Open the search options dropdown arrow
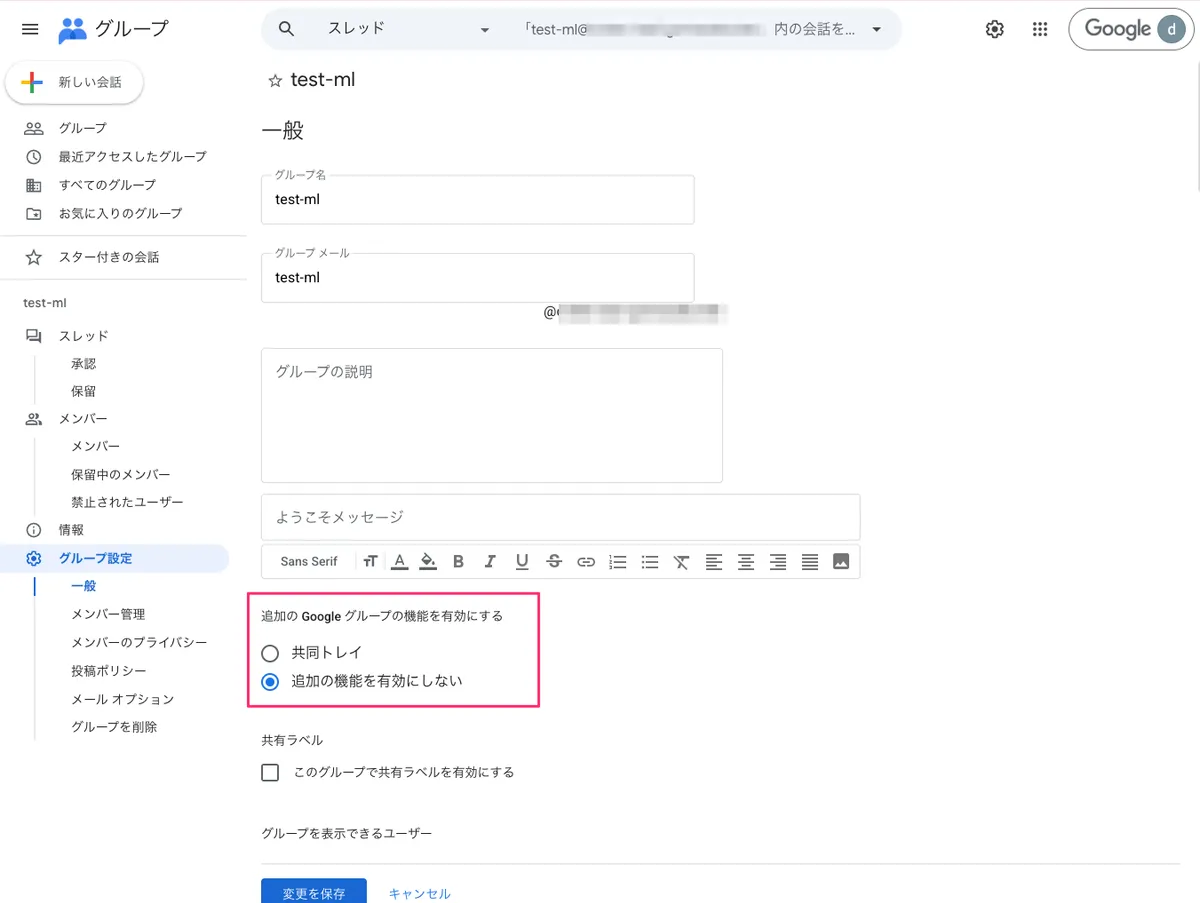 point(877,29)
